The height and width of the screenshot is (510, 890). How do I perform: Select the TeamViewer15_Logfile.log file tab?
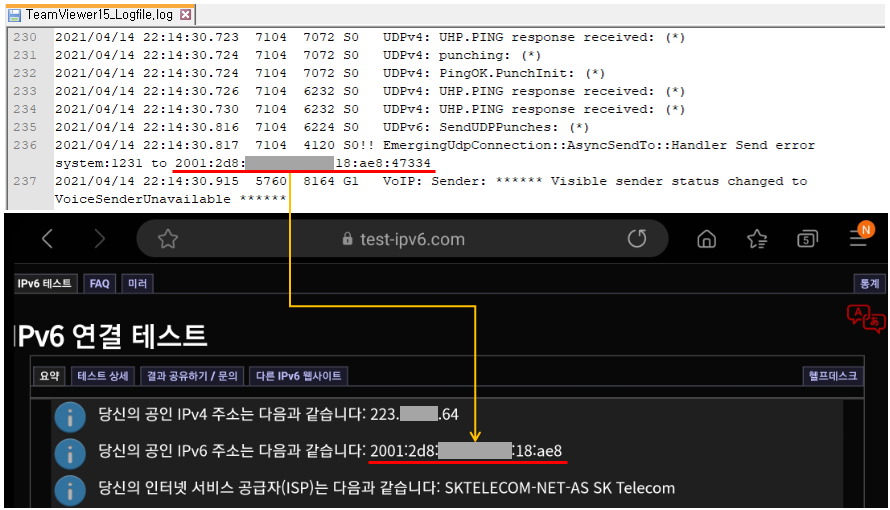(x=100, y=15)
